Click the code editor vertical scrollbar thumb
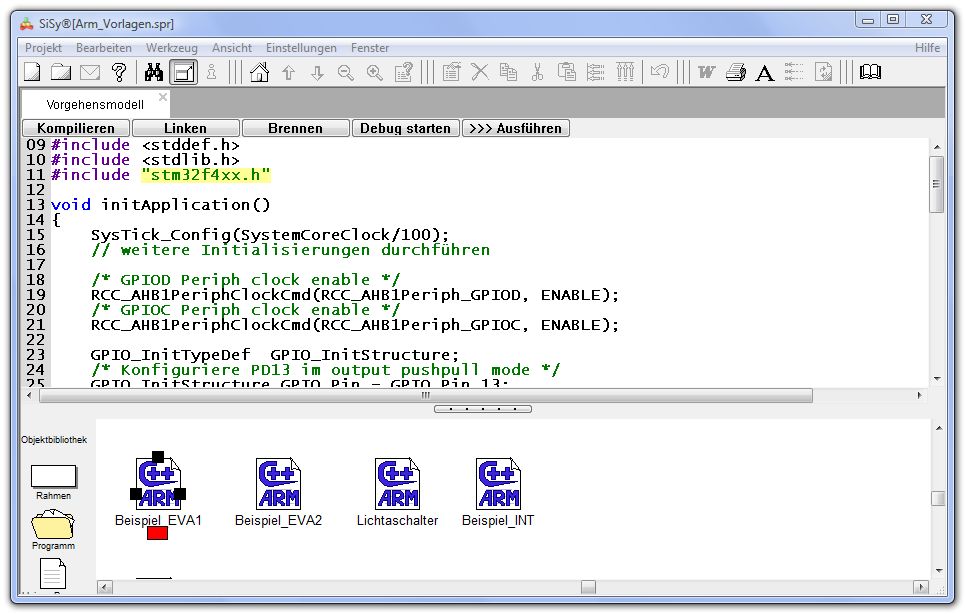965x614 pixels. coord(936,185)
